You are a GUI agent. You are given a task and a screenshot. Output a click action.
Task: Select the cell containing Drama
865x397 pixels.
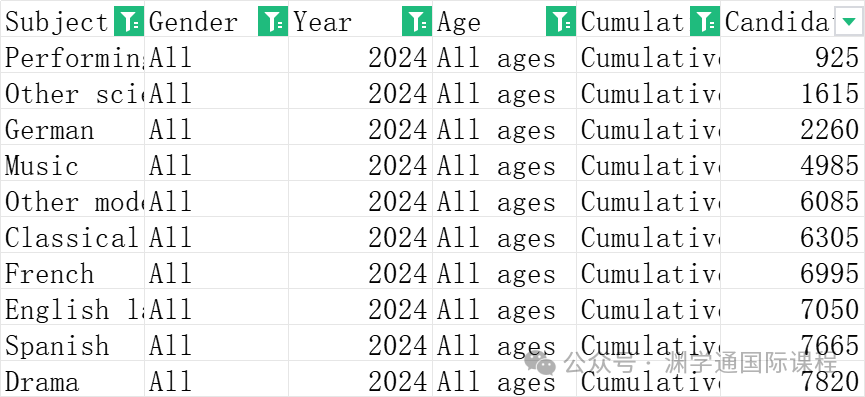[72, 381]
